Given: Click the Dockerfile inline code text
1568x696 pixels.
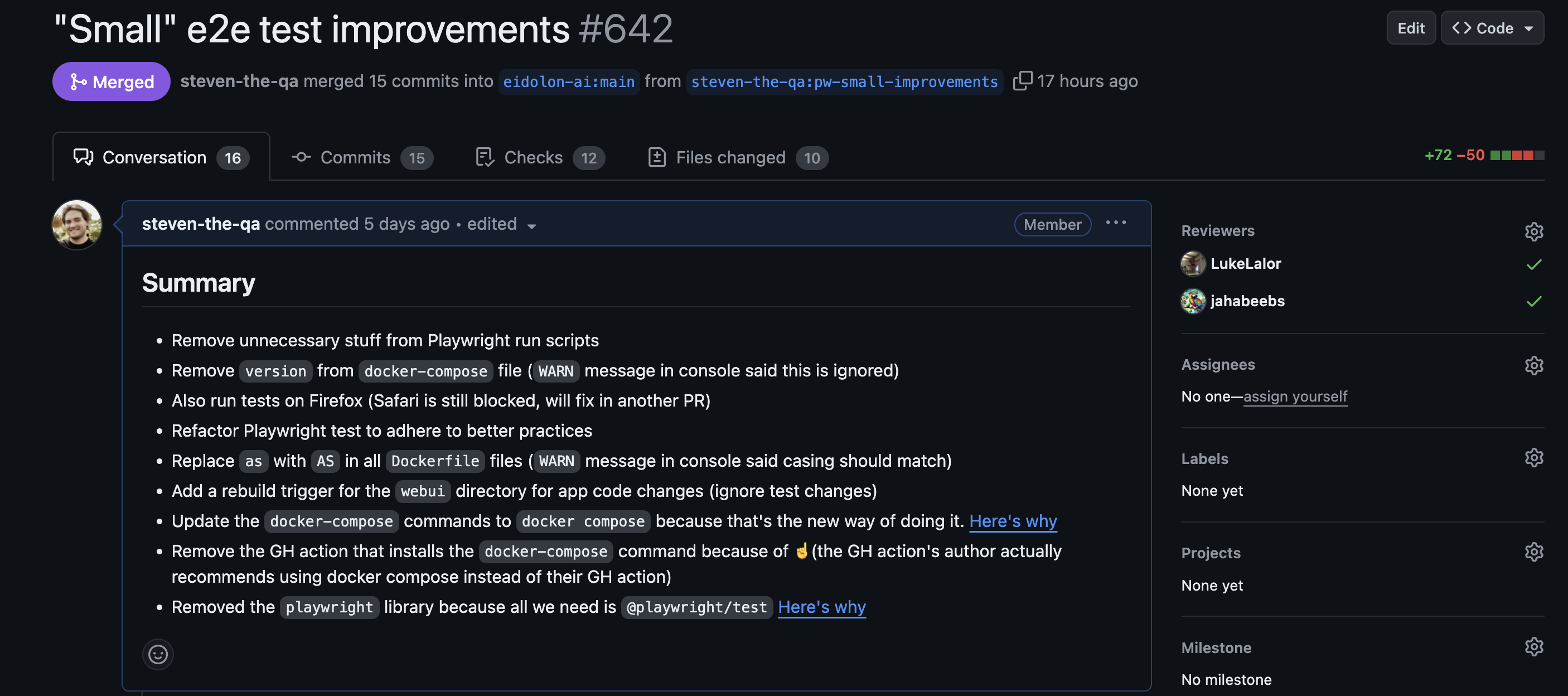Looking at the screenshot, I should point(435,461).
